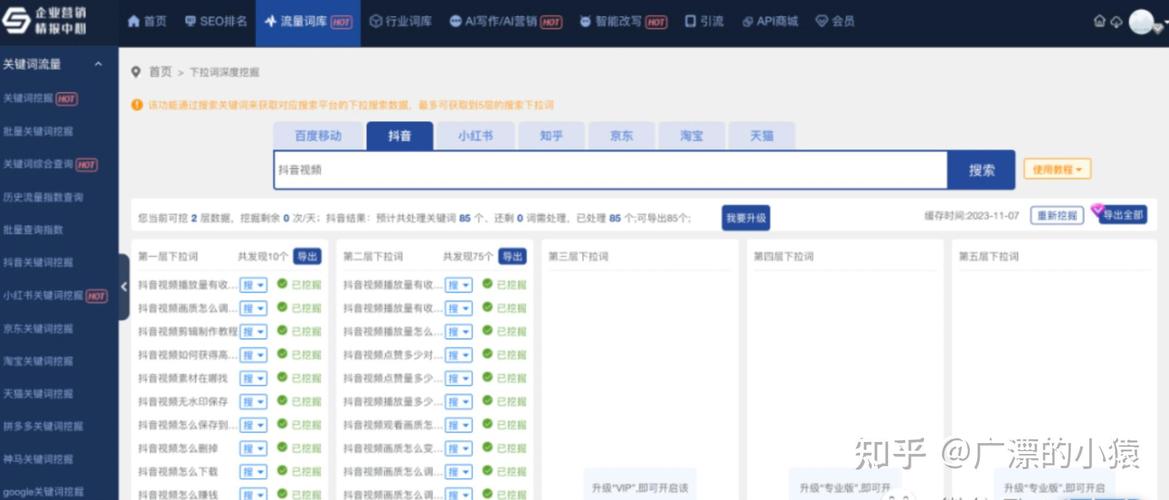Click the 我要升级 button

[x=746, y=218]
